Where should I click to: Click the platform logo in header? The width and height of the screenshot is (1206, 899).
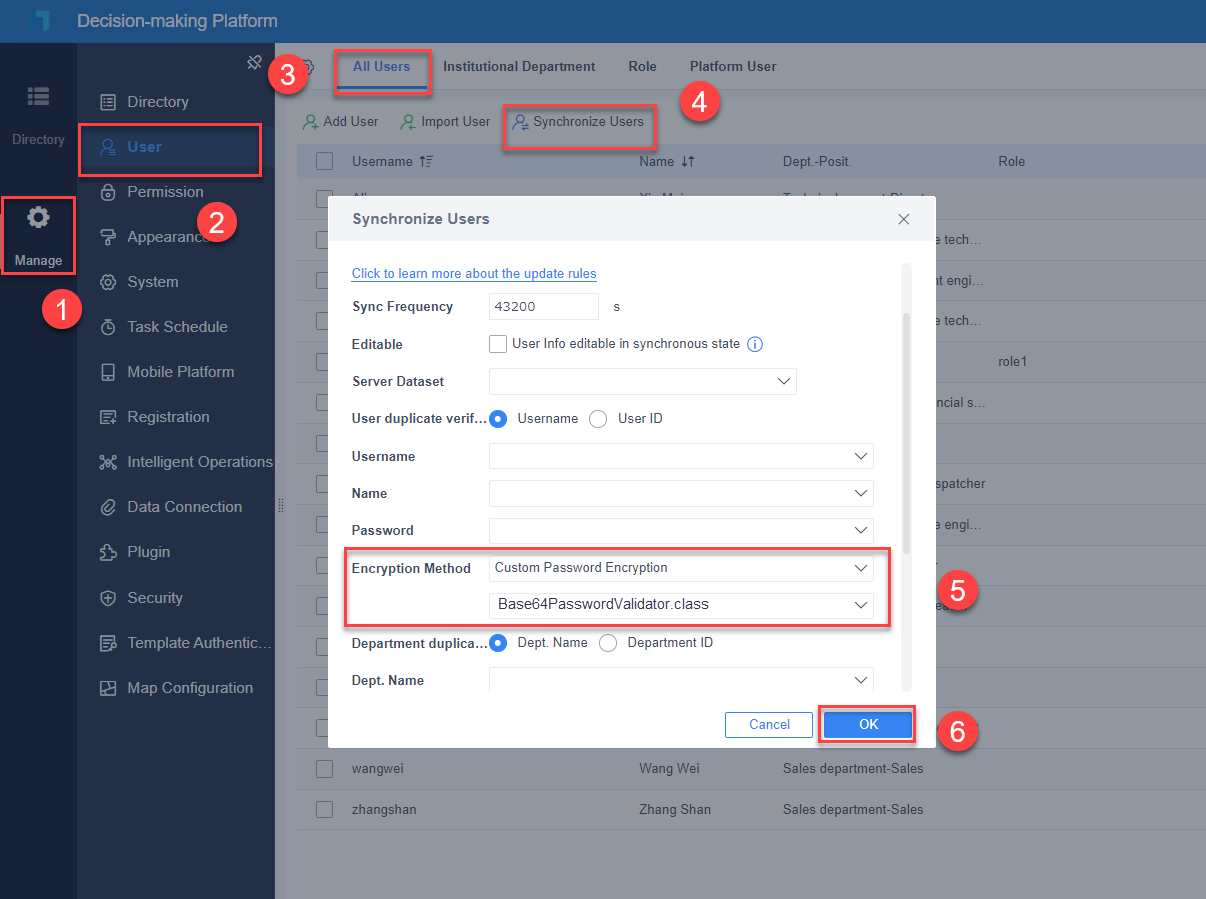[x=40, y=21]
